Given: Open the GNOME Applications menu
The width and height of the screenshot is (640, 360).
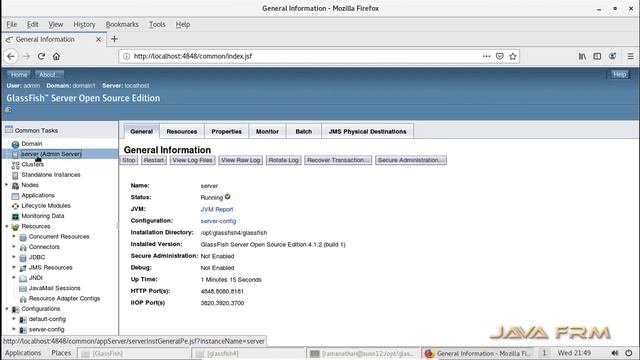Looking at the screenshot, I should 23,353.
